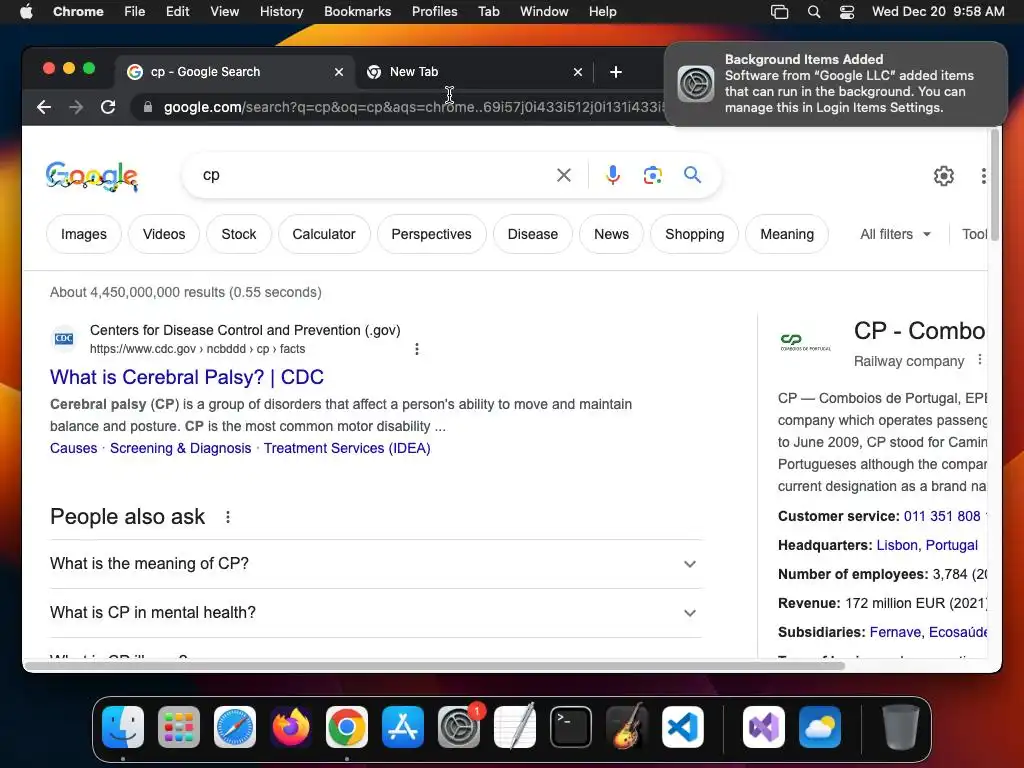The width and height of the screenshot is (1024, 768).
Task: Click the browser forward arrow
Action: coord(76,107)
